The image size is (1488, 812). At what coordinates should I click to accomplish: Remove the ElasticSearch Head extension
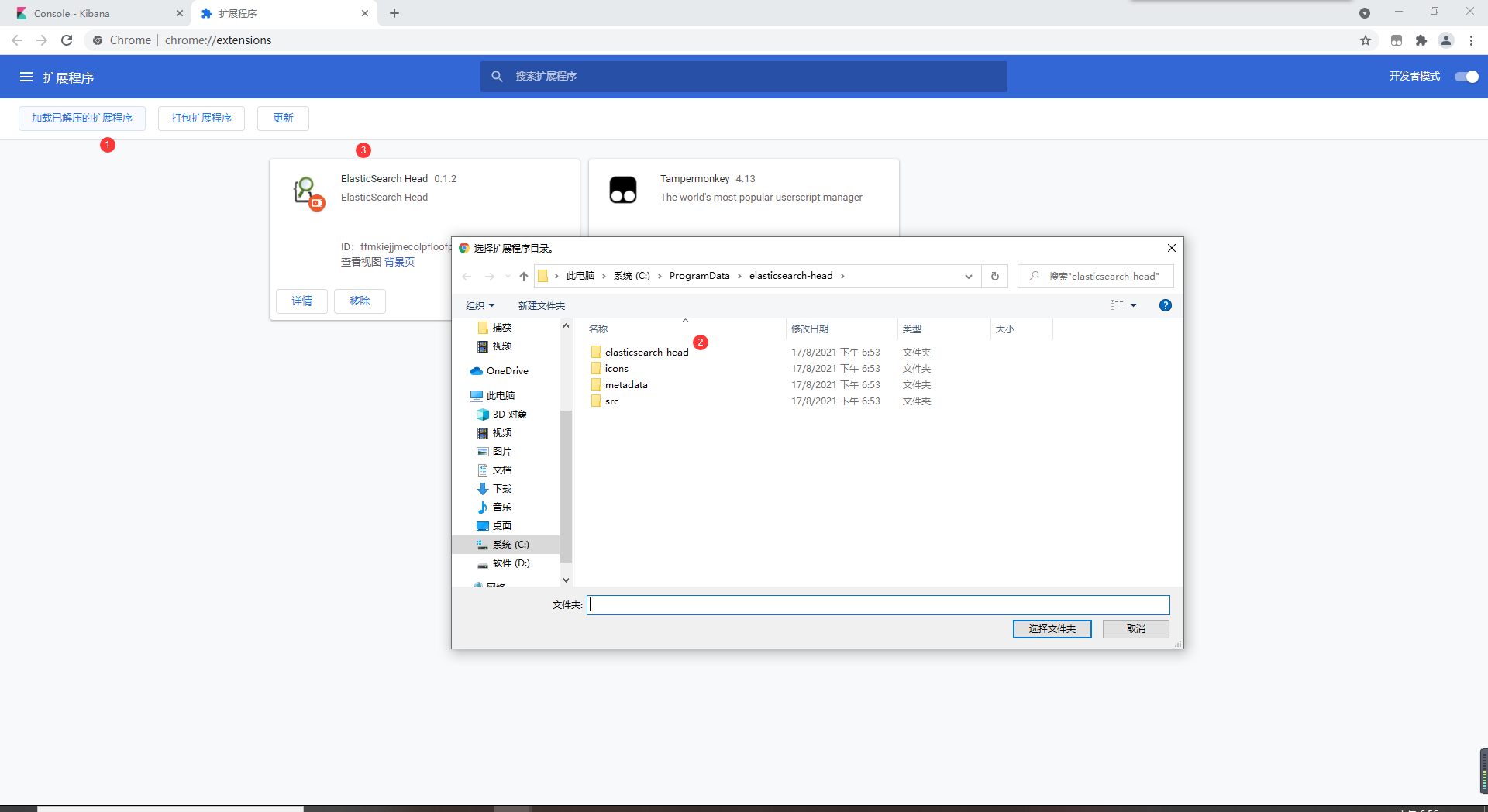point(360,301)
